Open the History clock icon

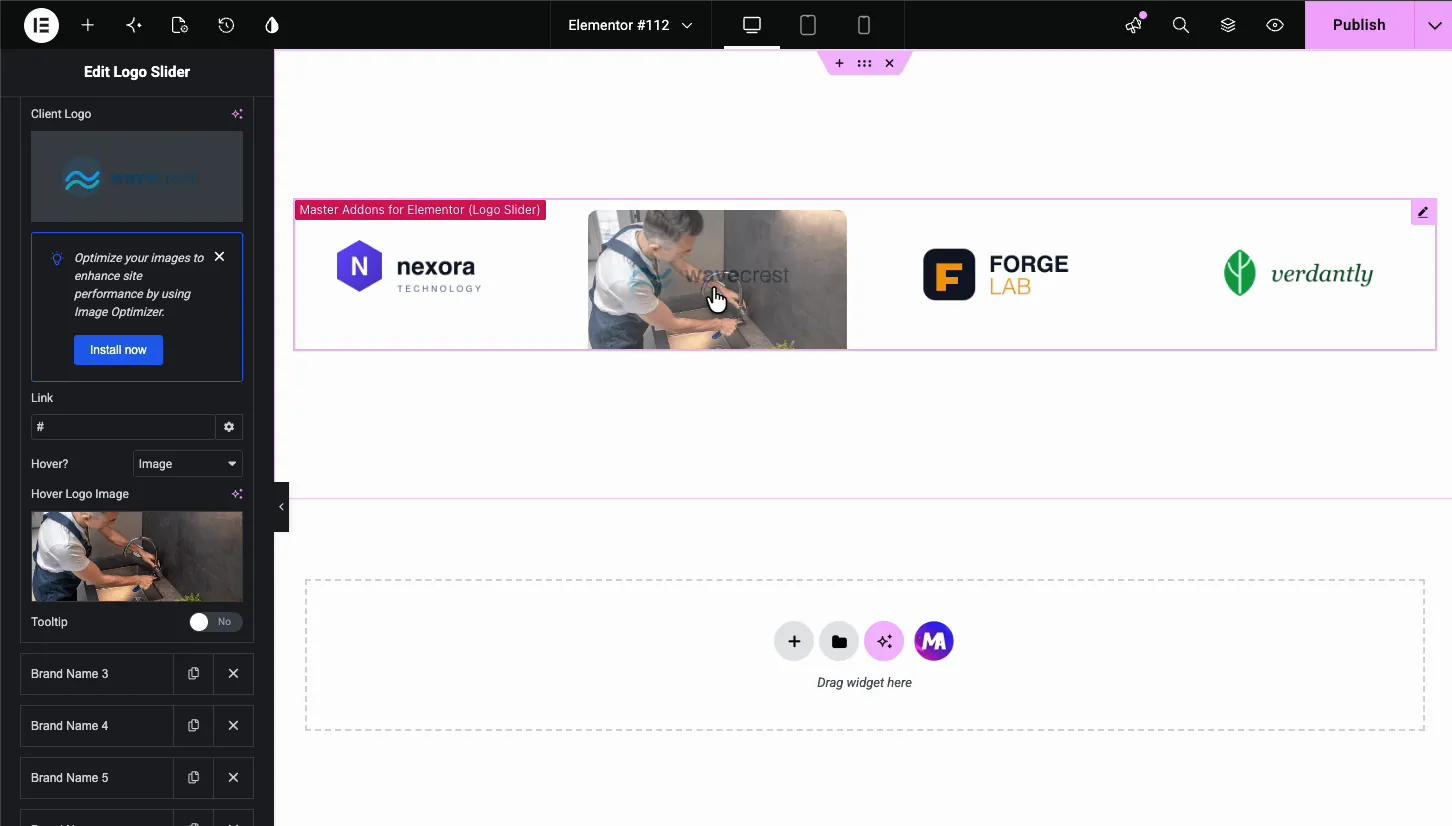point(226,25)
